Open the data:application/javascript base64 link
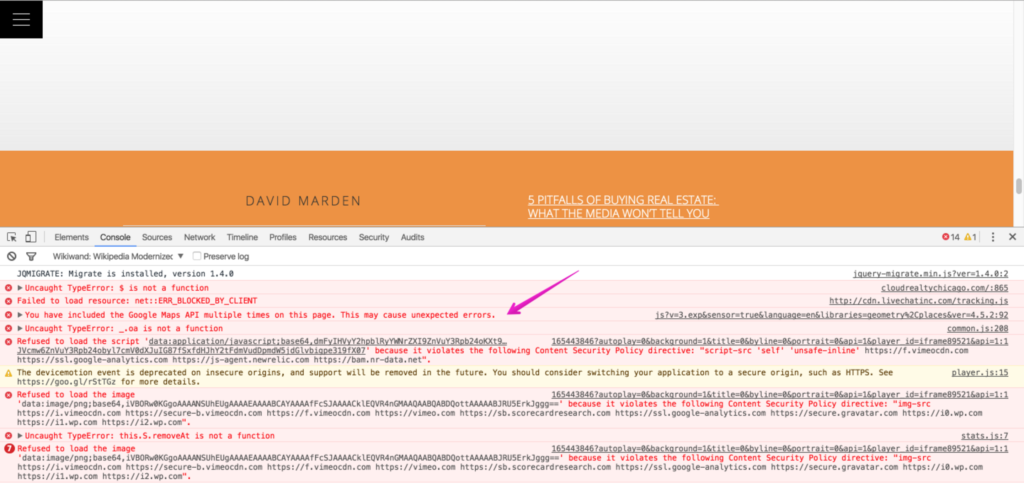The image size is (1024, 484). click(328, 342)
